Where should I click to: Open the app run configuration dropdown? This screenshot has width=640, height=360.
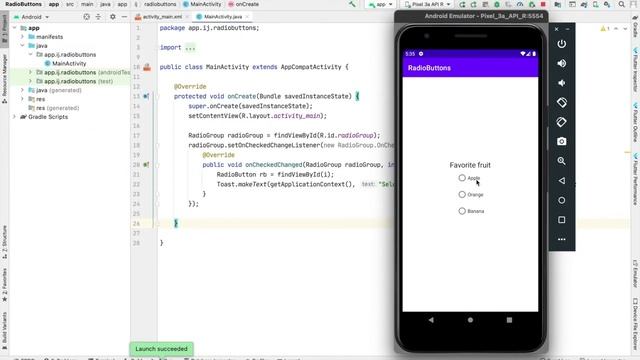[380, 4]
